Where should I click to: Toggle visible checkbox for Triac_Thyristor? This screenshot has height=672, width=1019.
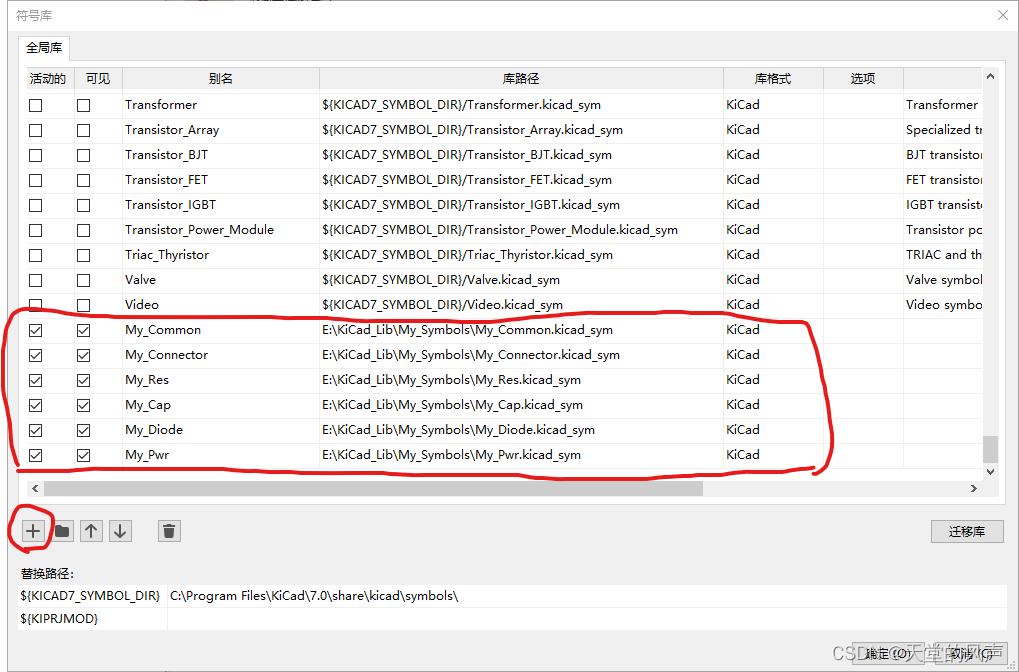coord(83,255)
